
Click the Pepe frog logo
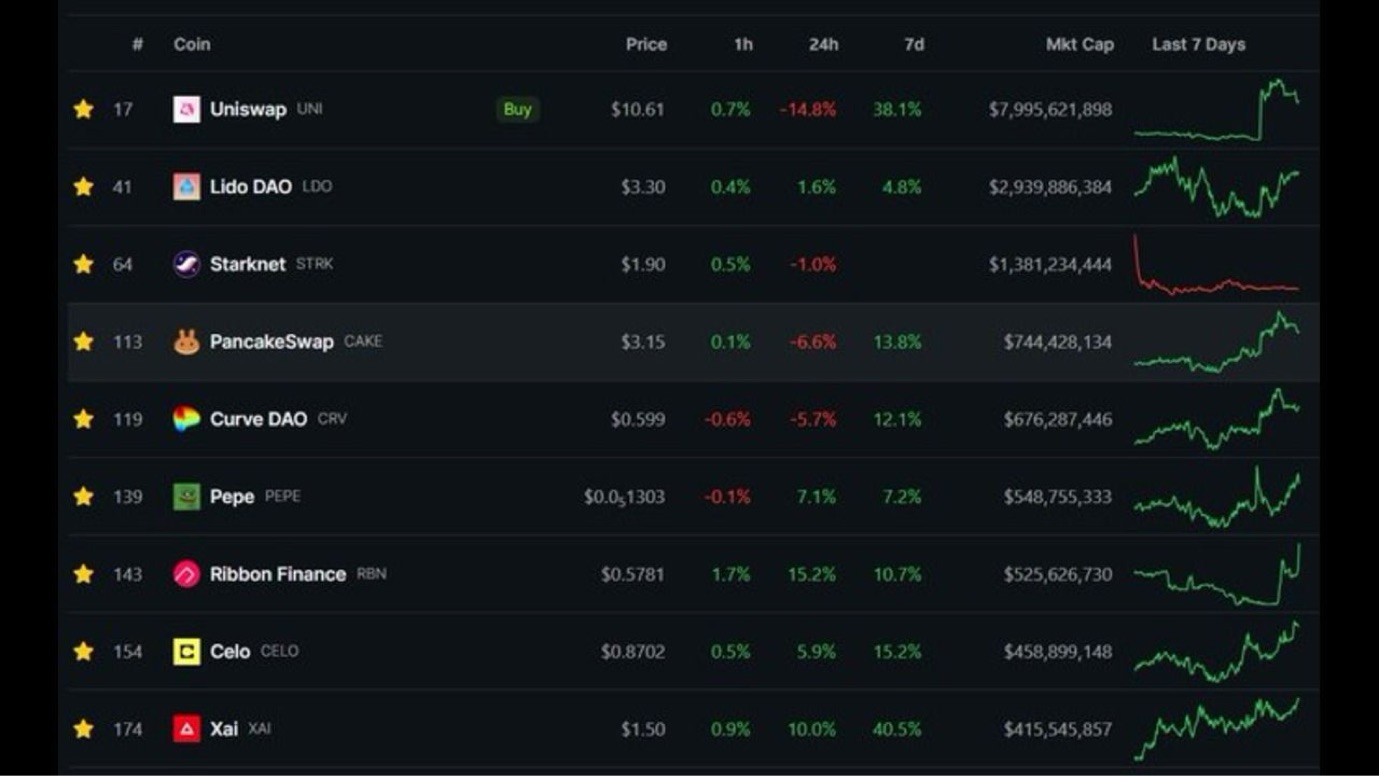pos(186,496)
